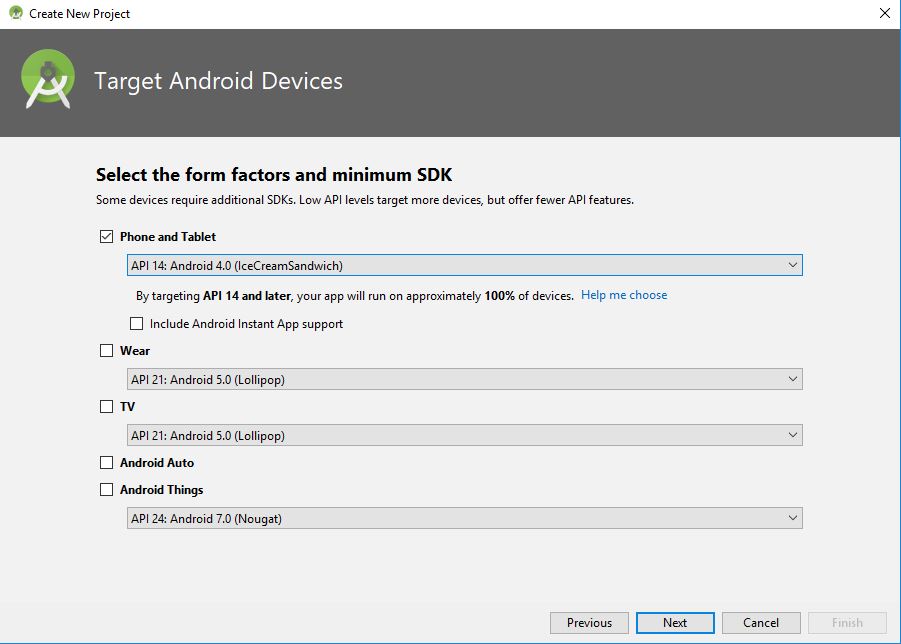Enable Include Android Instant App support
Screen dimensions: 901x644
pos(136,324)
